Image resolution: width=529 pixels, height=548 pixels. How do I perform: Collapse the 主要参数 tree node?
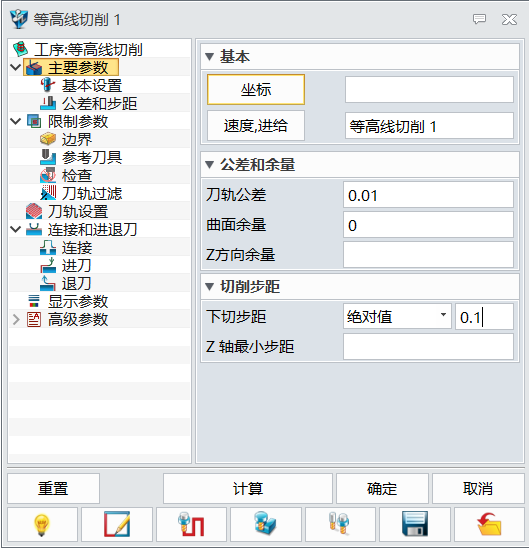click(16, 67)
